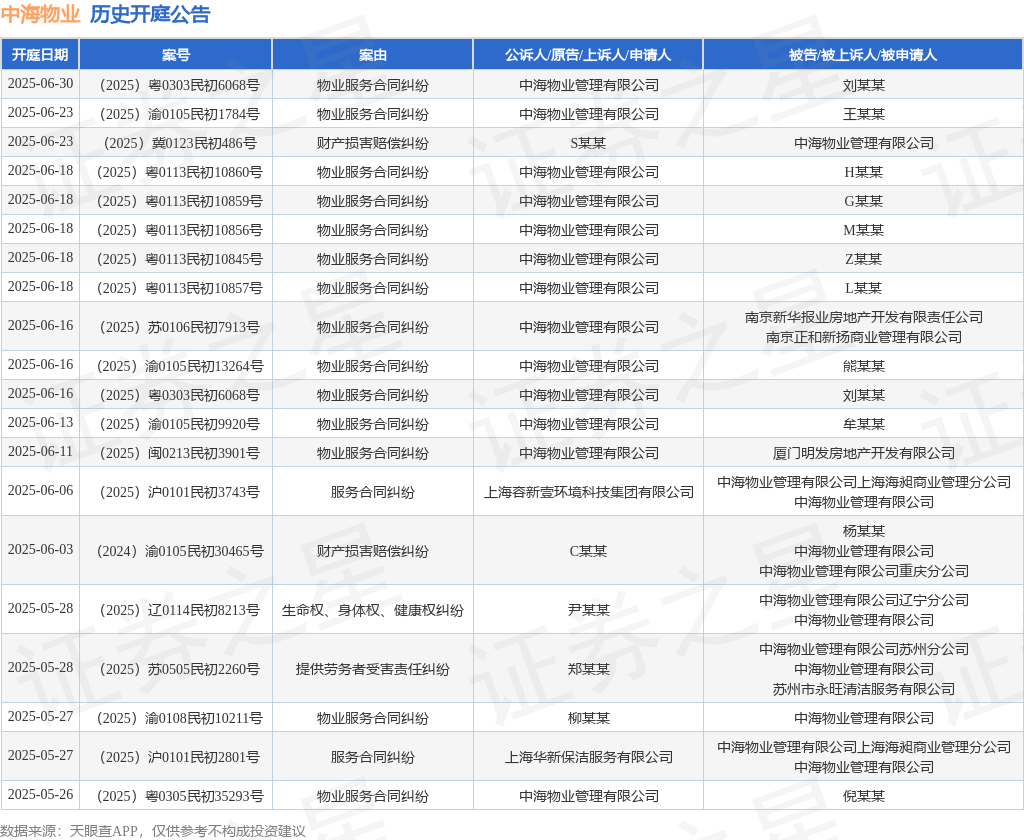Screen dimensions: 1024x840
Task: Click the date 2025-06-11
Action: tap(40, 451)
